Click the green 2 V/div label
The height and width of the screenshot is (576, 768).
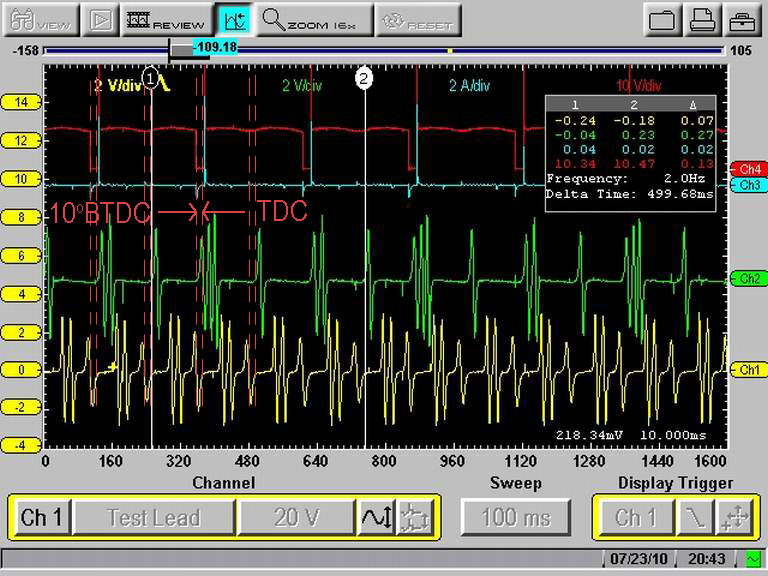click(302, 86)
